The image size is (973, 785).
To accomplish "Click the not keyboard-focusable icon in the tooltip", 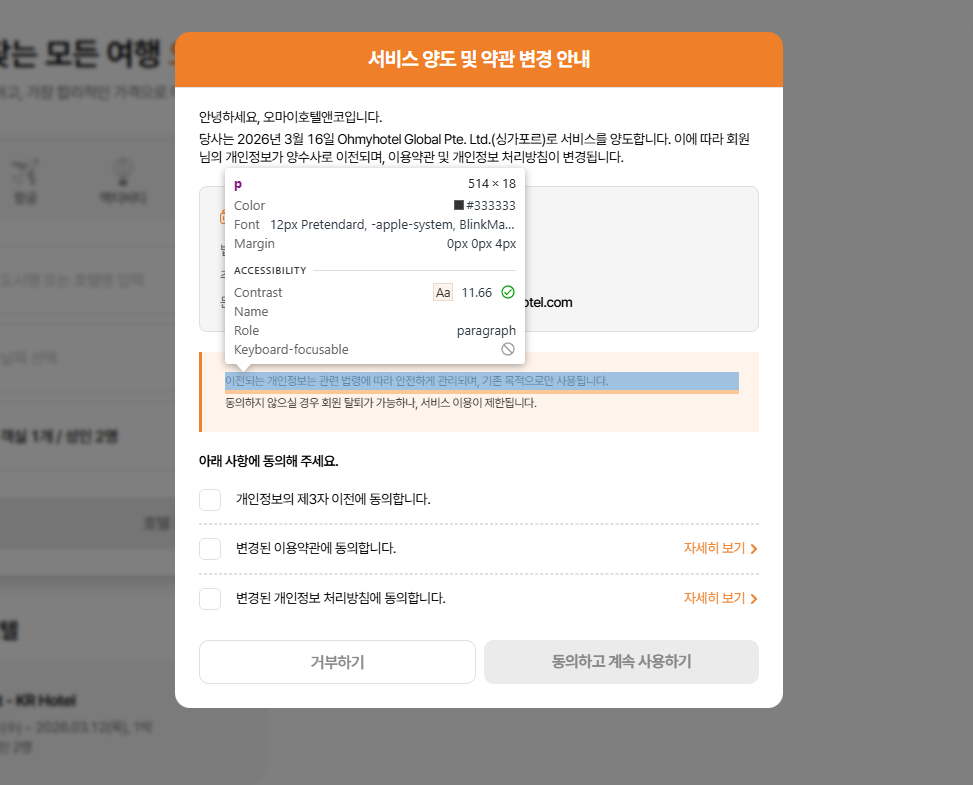I will pos(508,349).
